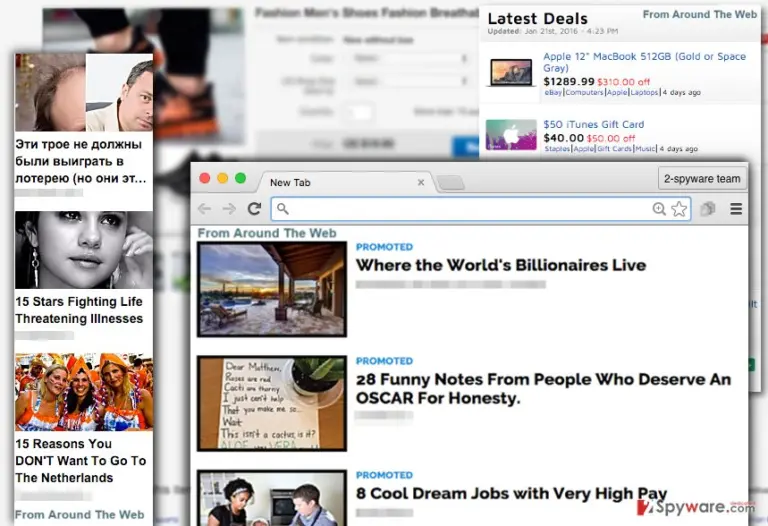Click the extension icon beside the menu
Image resolution: width=768 pixels, height=526 pixels.
tap(708, 209)
